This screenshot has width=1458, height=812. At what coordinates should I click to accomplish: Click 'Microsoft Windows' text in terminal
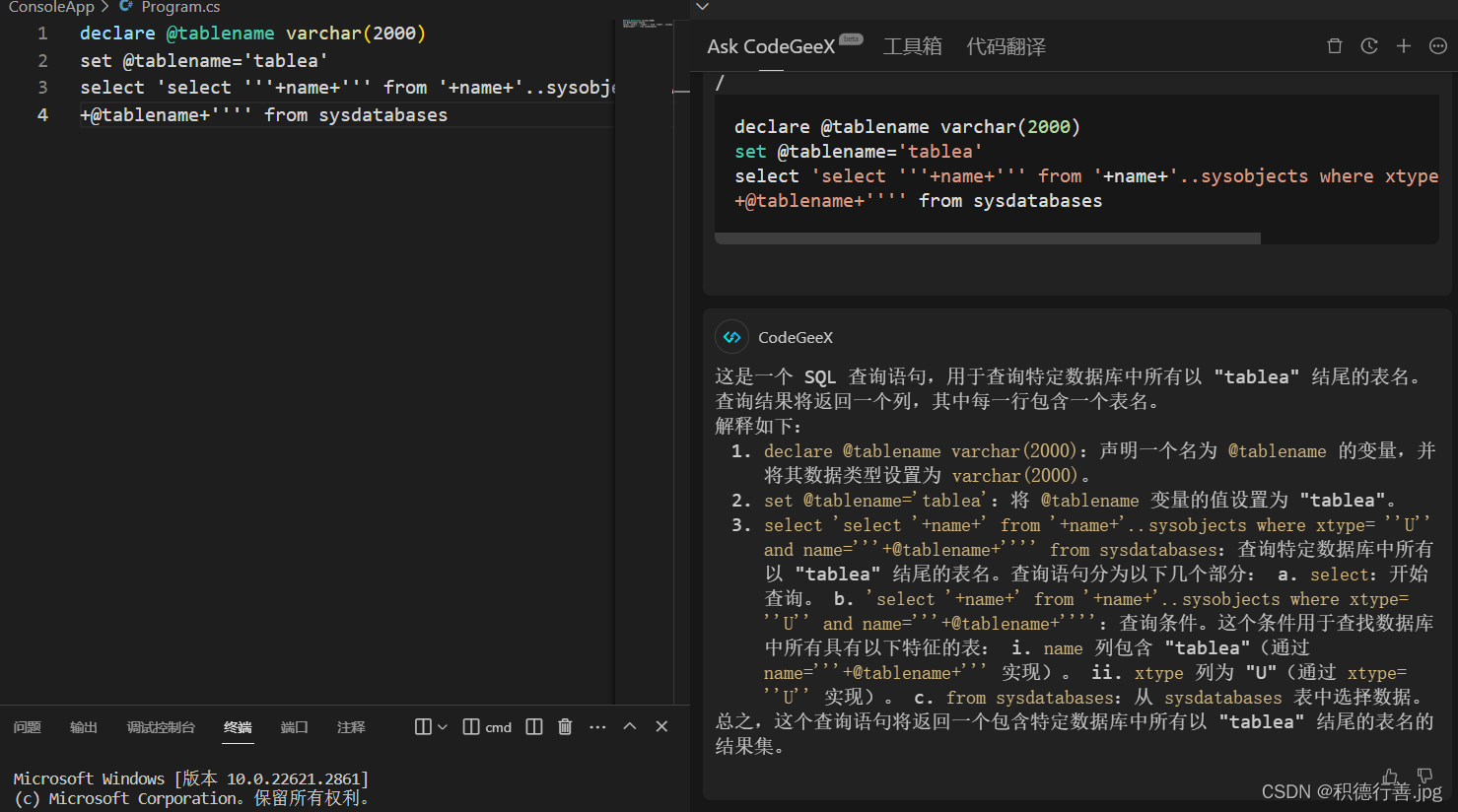coord(89,778)
